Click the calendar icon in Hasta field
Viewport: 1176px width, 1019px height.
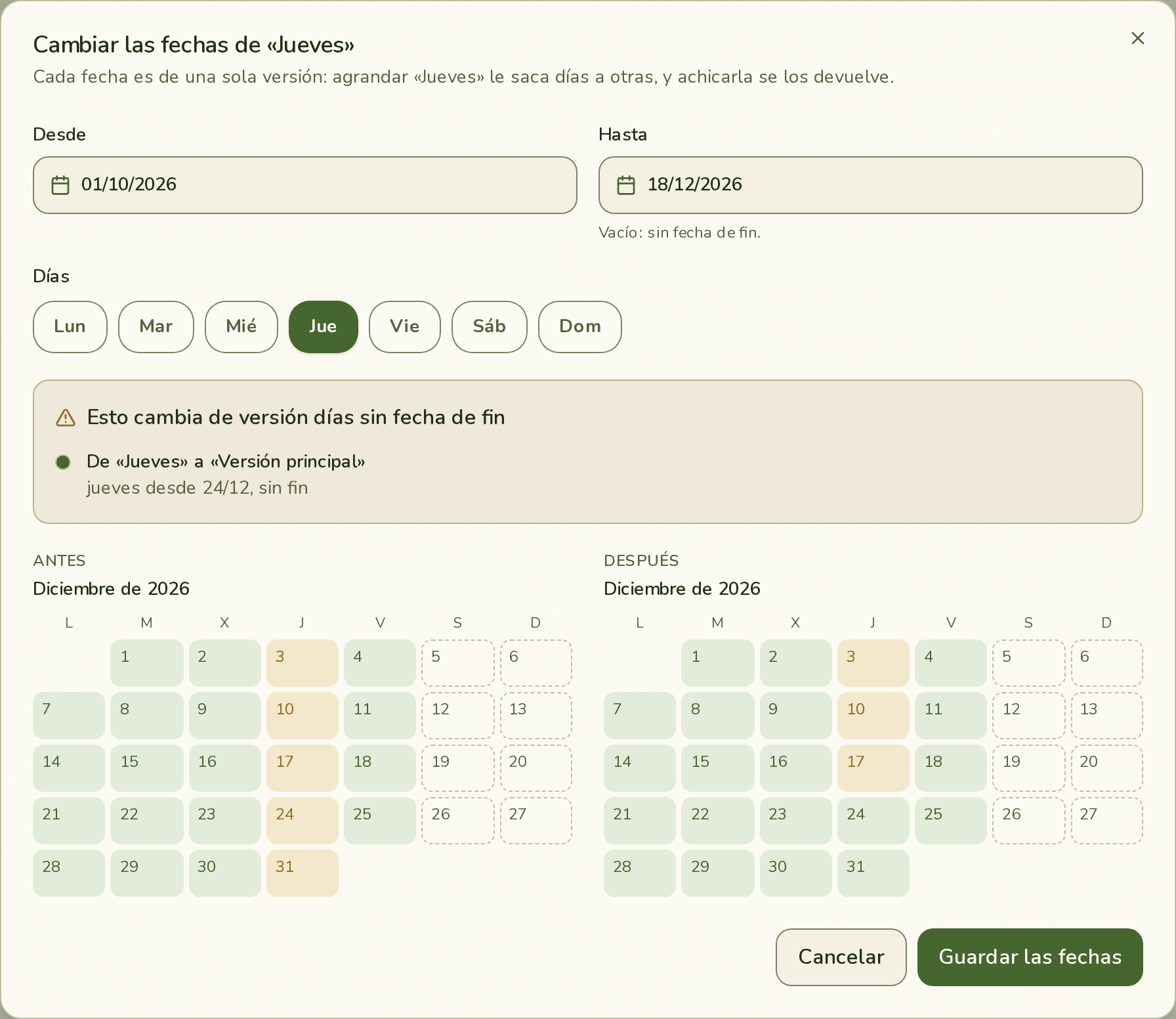(x=626, y=185)
